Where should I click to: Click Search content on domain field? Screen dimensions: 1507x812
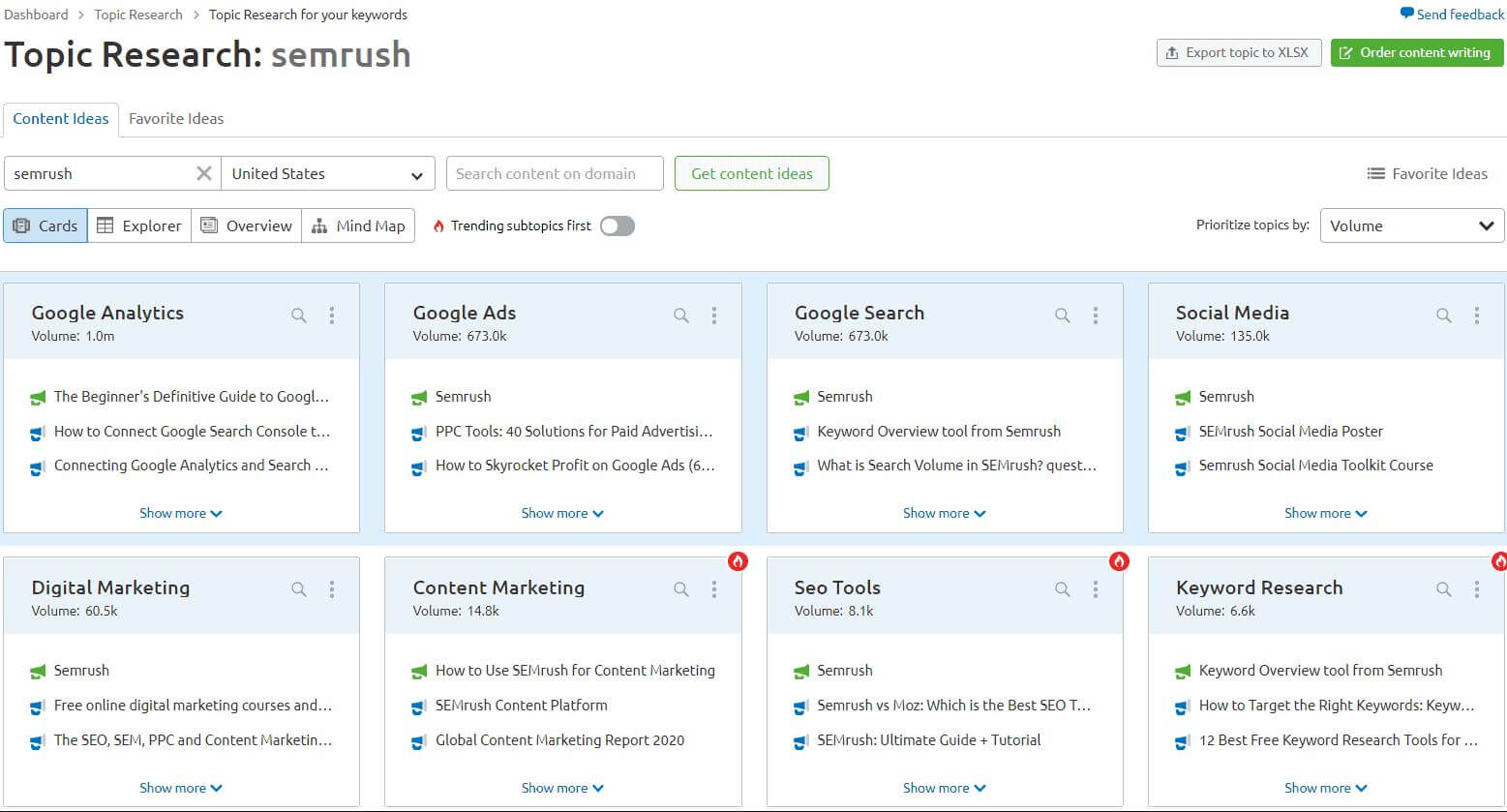pos(555,173)
